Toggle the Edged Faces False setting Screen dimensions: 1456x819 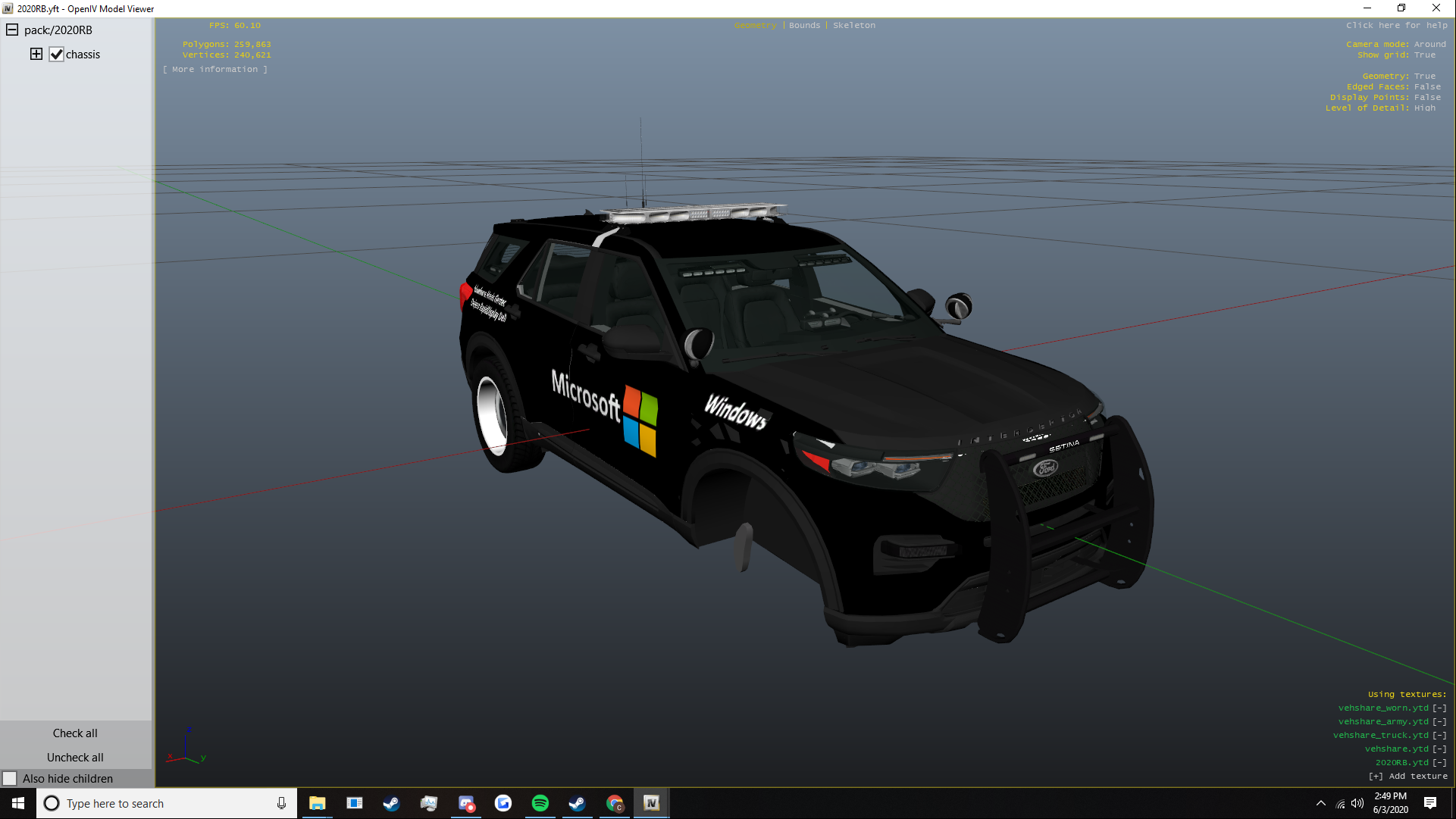[1427, 87]
